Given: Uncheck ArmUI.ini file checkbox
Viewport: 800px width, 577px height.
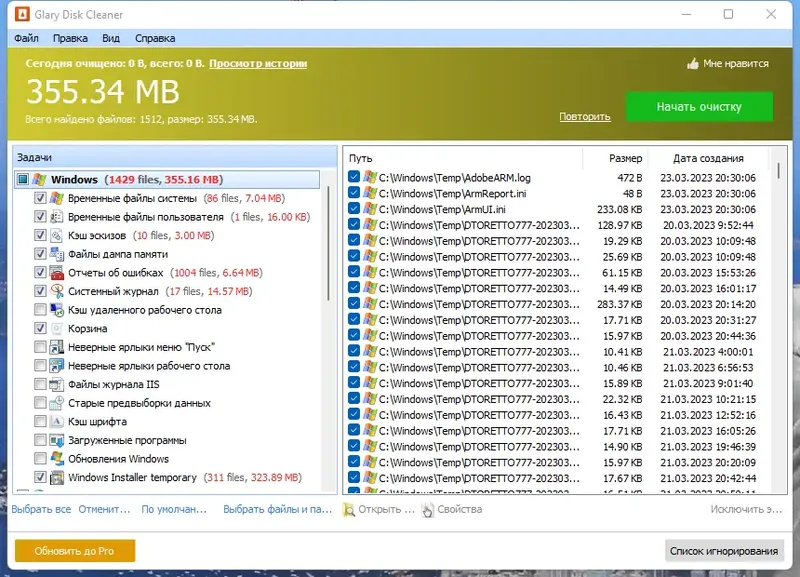Looking at the screenshot, I should coord(354,209).
